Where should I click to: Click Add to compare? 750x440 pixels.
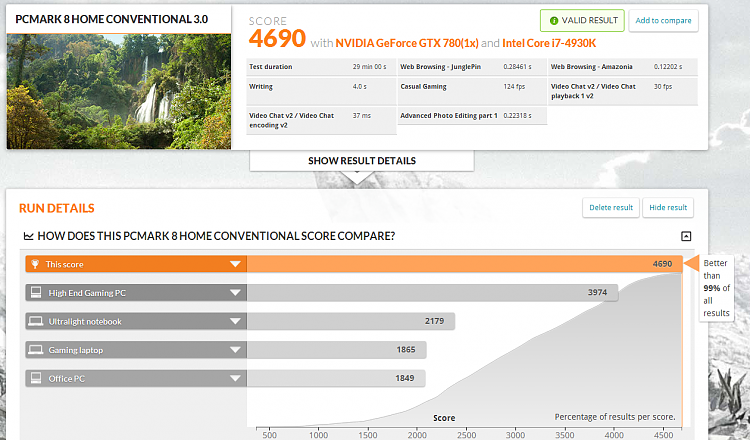pyautogui.click(x=663, y=21)
